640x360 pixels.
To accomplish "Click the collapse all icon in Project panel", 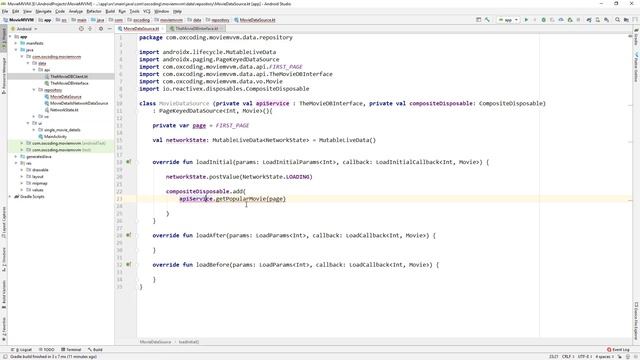I will [x=90, y=29].
